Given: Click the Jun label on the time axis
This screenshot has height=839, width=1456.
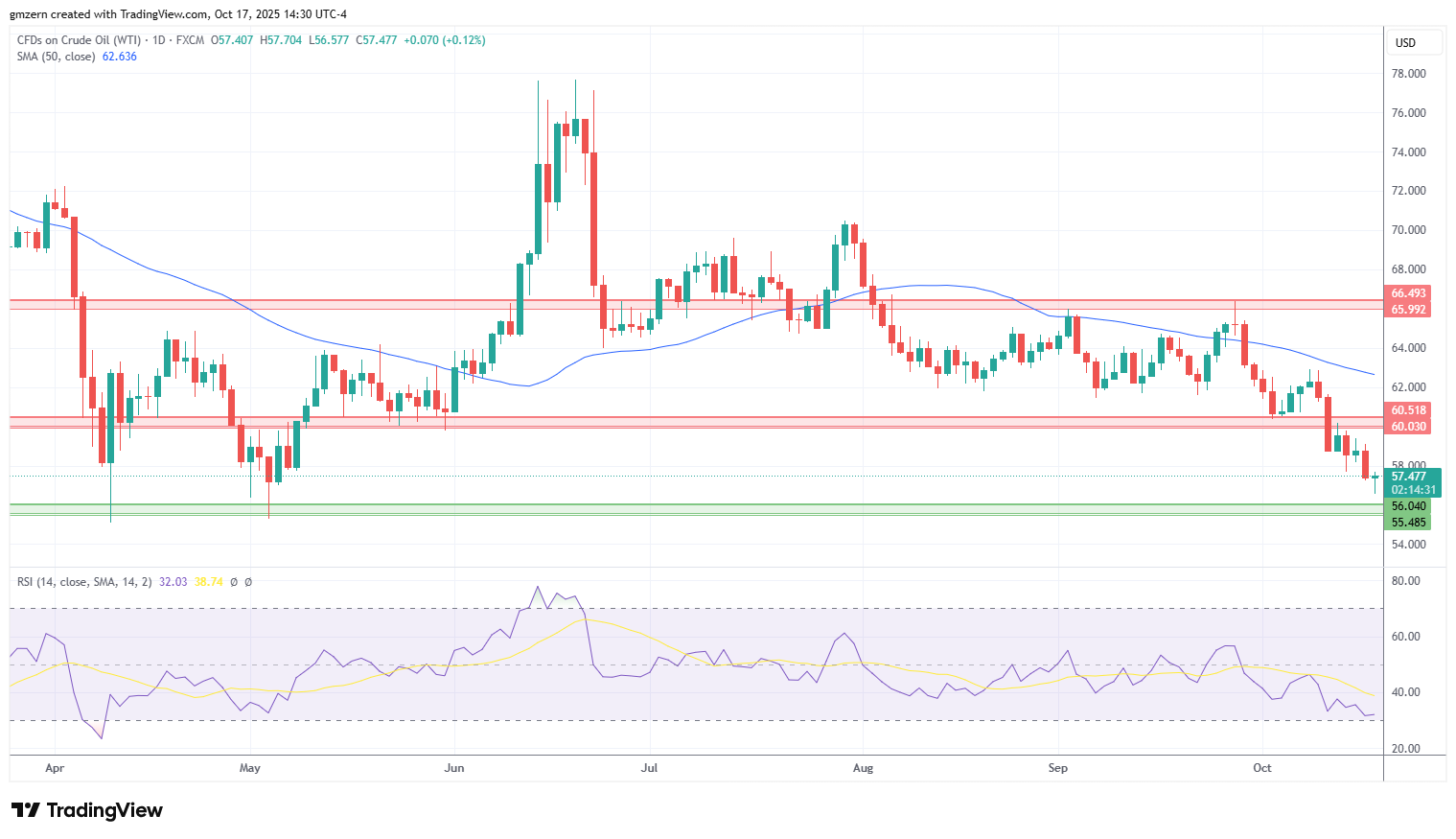Looking at the screenshot, I should tap(454, 768).
